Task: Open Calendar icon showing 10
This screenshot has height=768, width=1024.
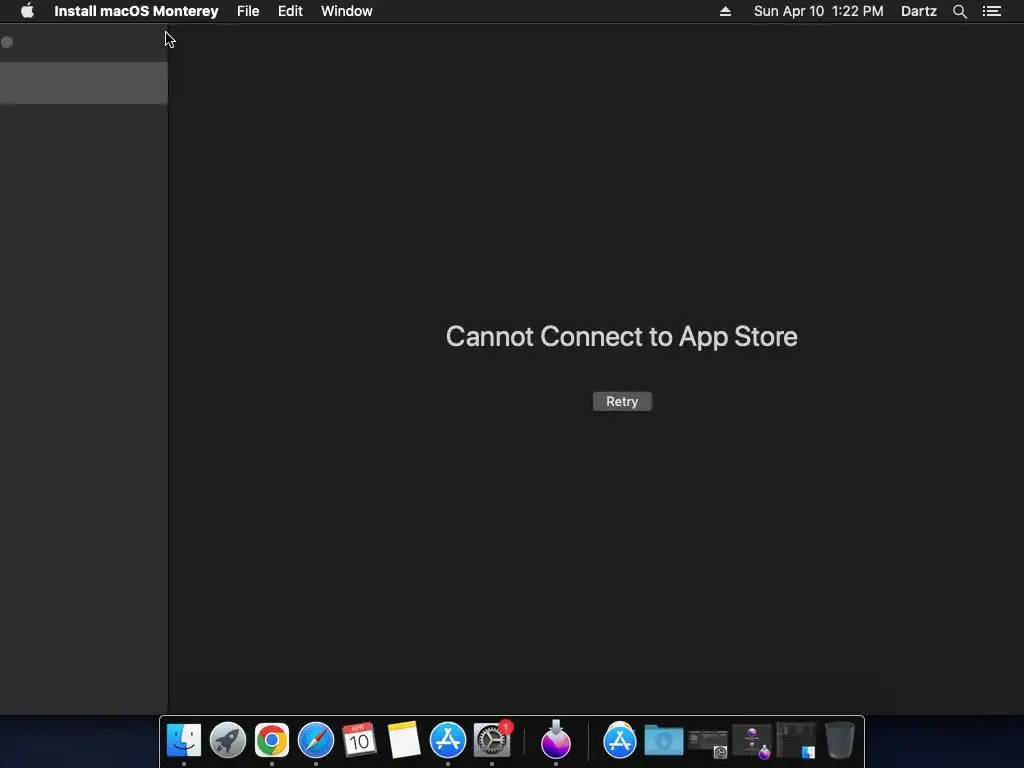Action: 359,741
